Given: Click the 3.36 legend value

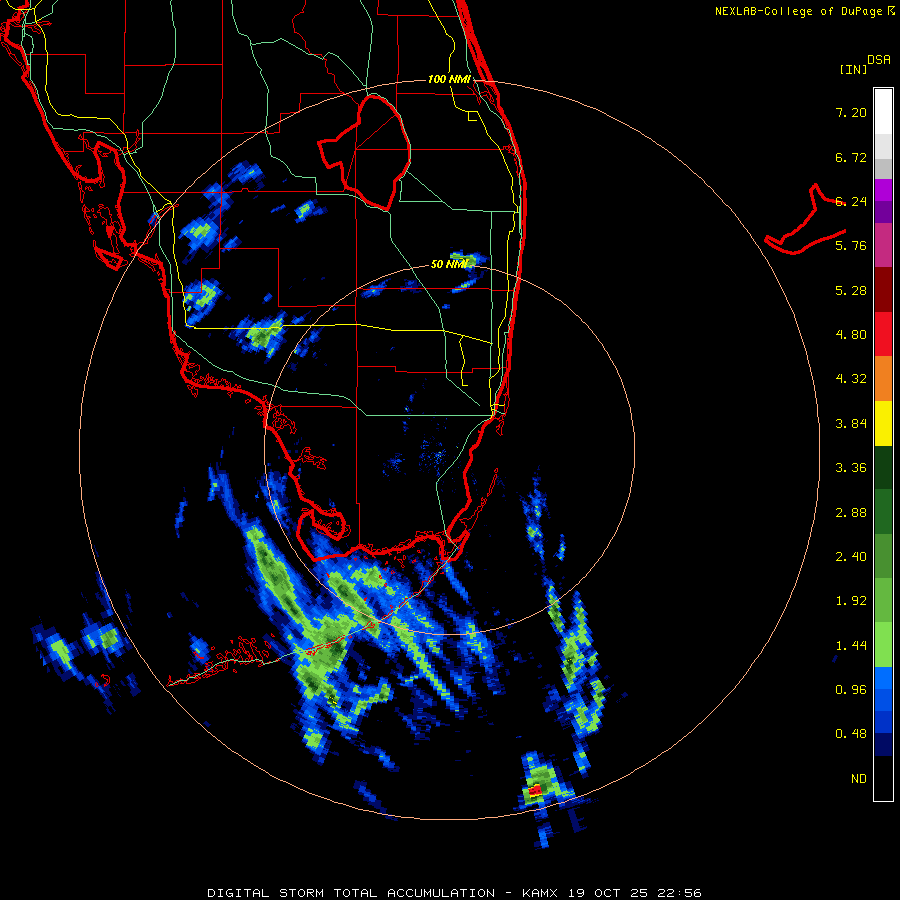Looking at the screenshot, I should (x=851, y=468).
